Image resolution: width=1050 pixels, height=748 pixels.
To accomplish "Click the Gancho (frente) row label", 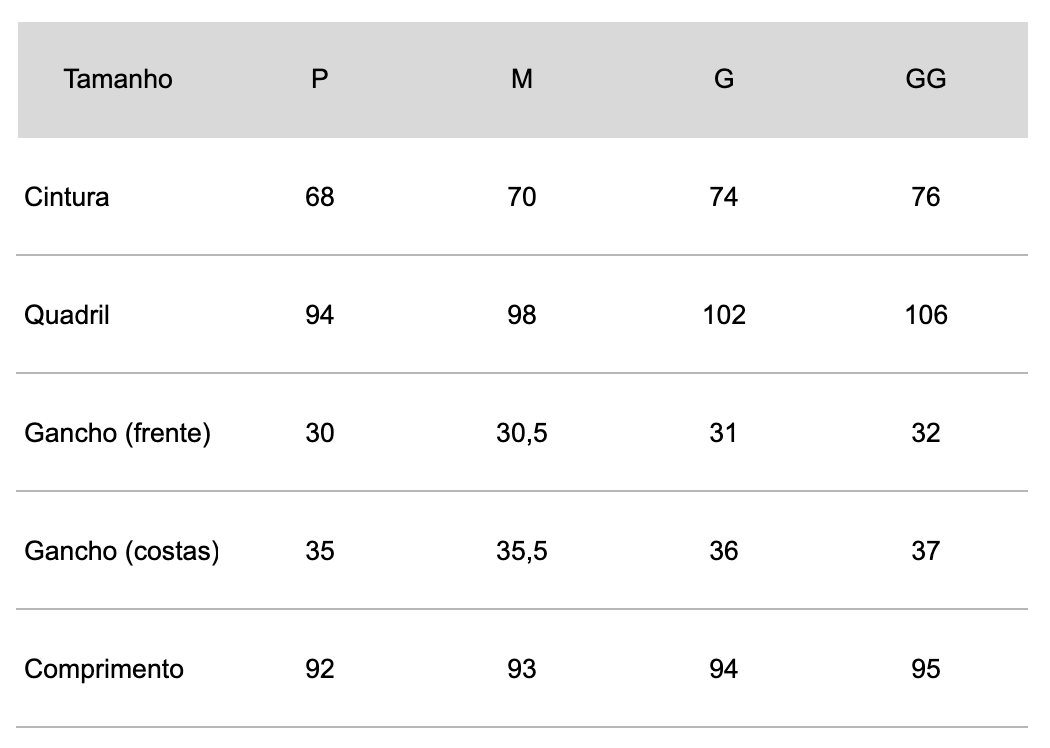I will (117, 433).
